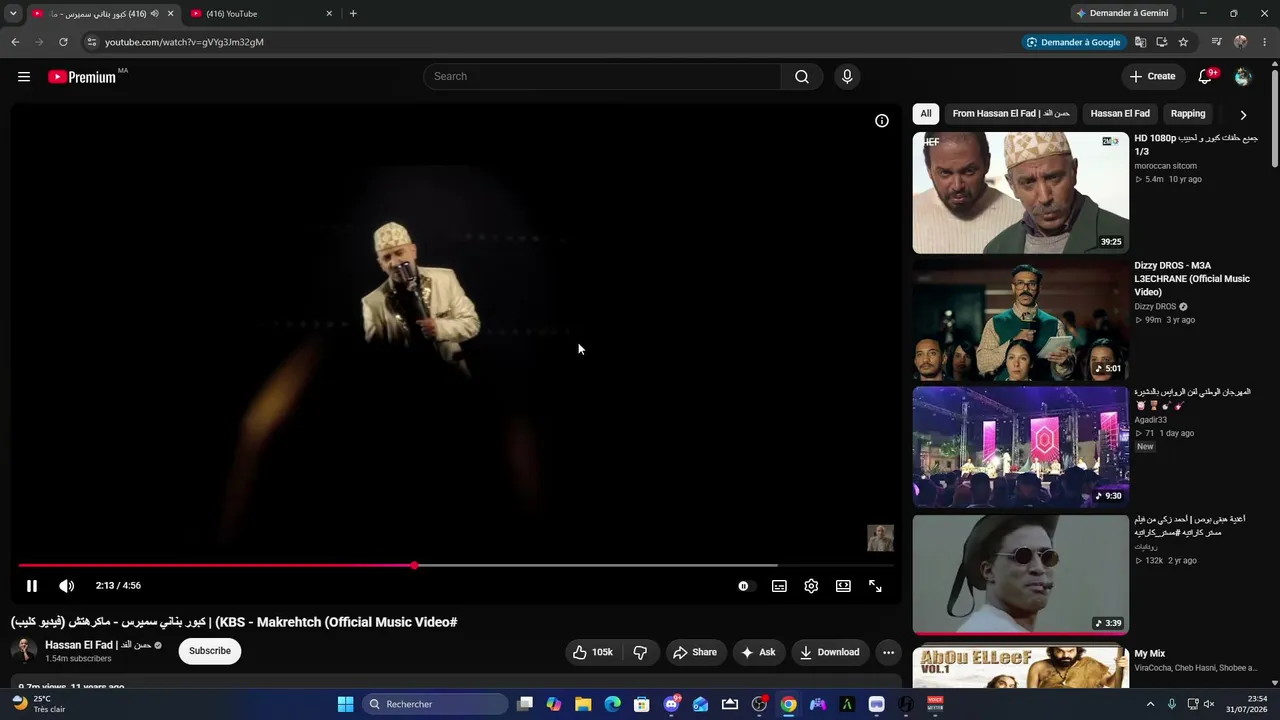Open more actions ellipsis under video

tap(888, 652)
